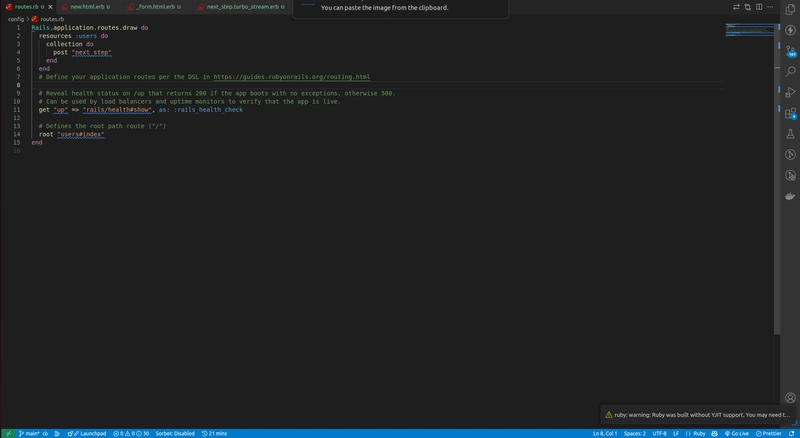The image size is (800, 438).
Task: Click line number 11 in gutter
Action: click(17, 109)
